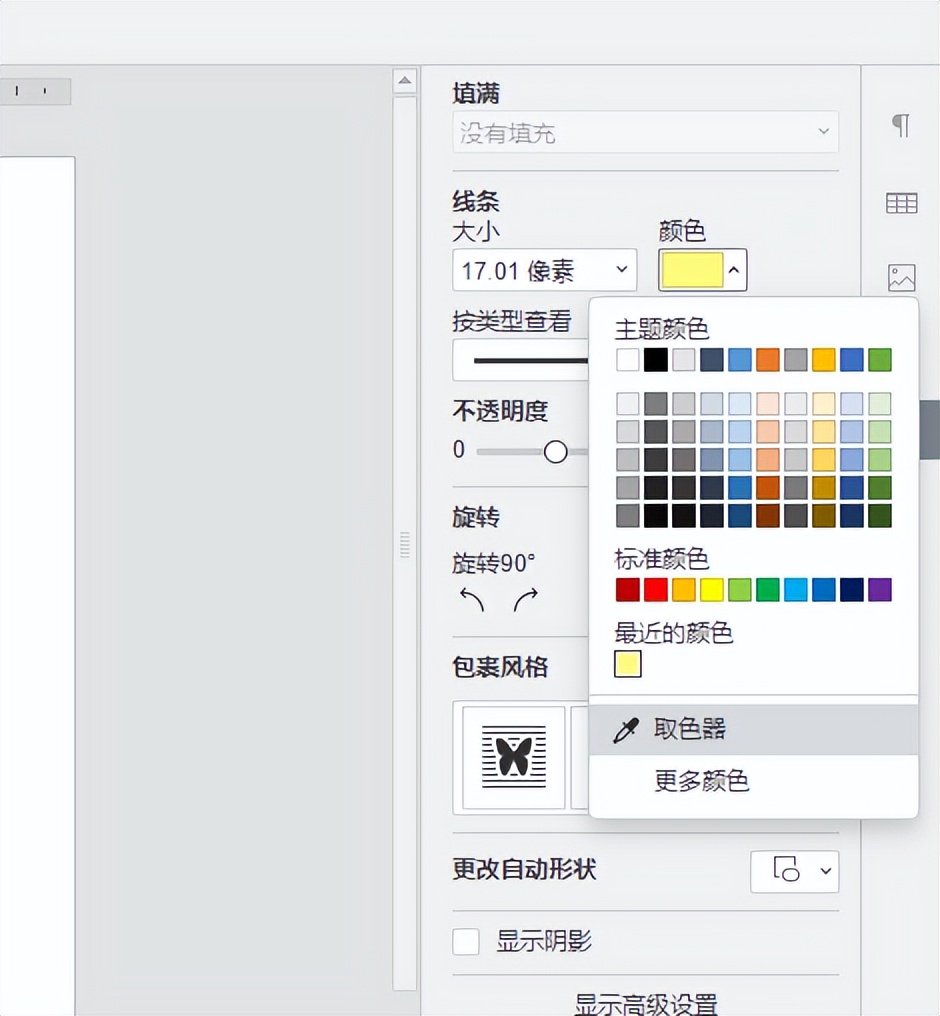Viewport: 940px width, 1016px height.
Task: Choose 更多颜色 from the color menu
Action: click(x=702, y=782)
